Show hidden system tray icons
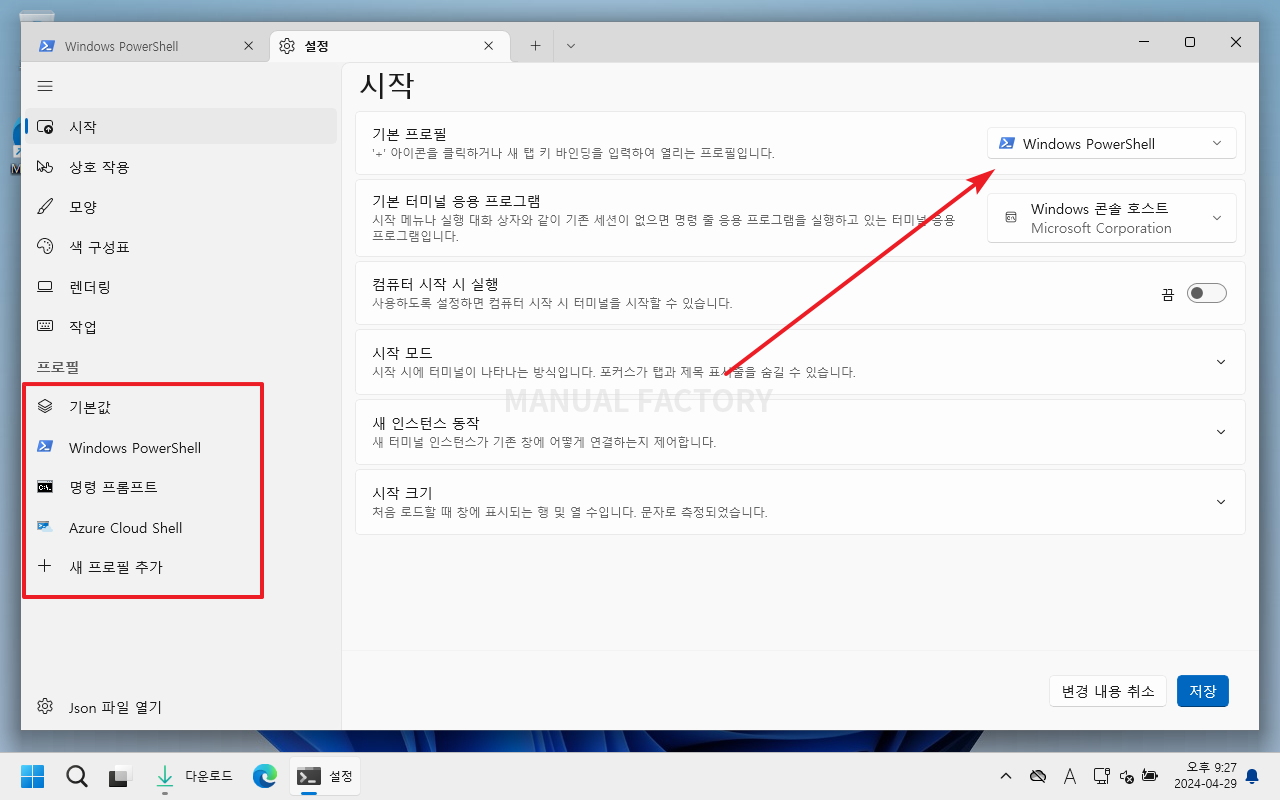The height and width of the screenshot is (800, 1280). coord(1006,776)
